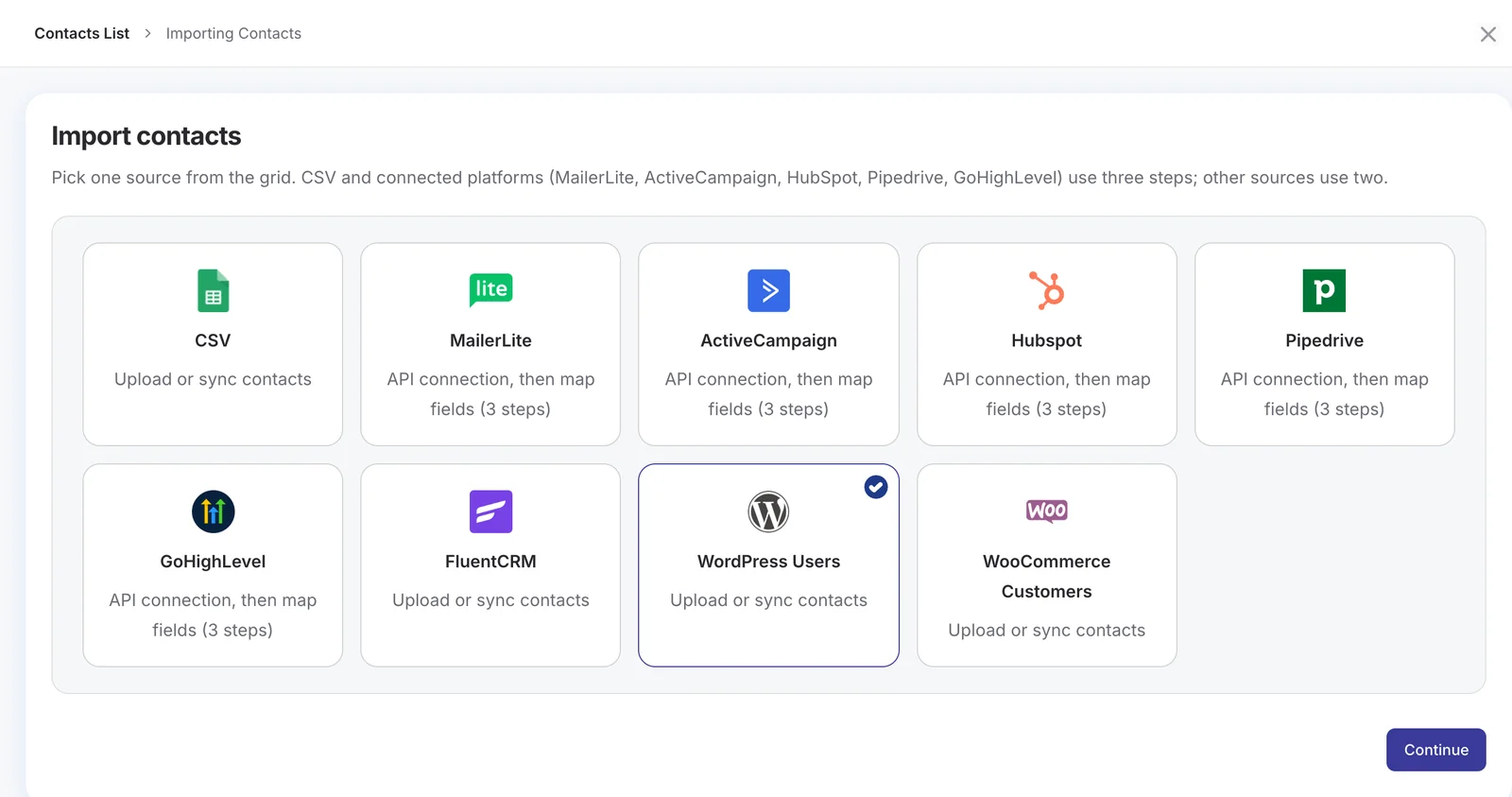This screenshot has height=797, width=1512.
Task: Click the GoHighLevel arrows logo
Action: 213,511
